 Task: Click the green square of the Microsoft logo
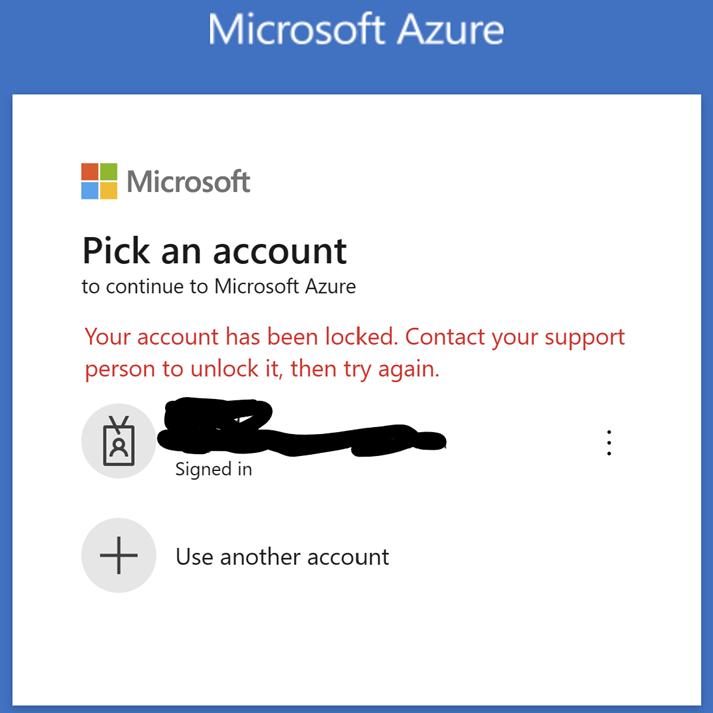click(x=109, y=171)
